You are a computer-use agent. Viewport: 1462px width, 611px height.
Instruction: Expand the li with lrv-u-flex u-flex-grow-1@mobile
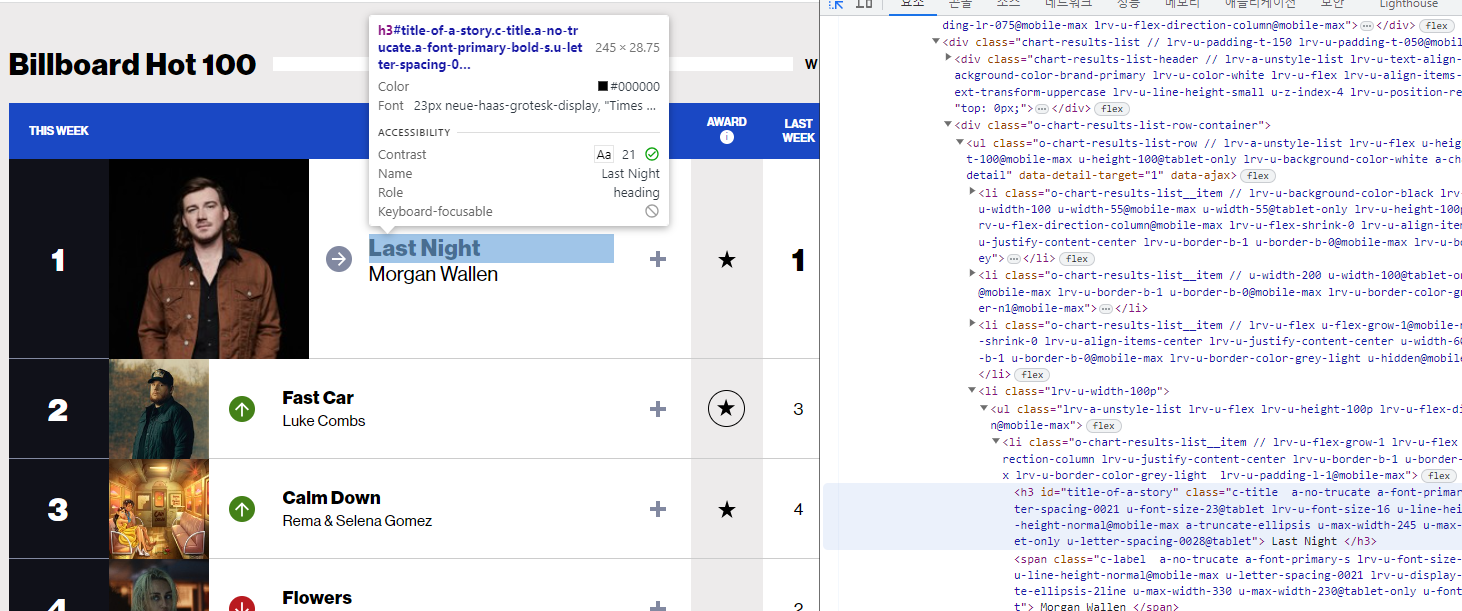pyautogui.click(x=972, y=325)
